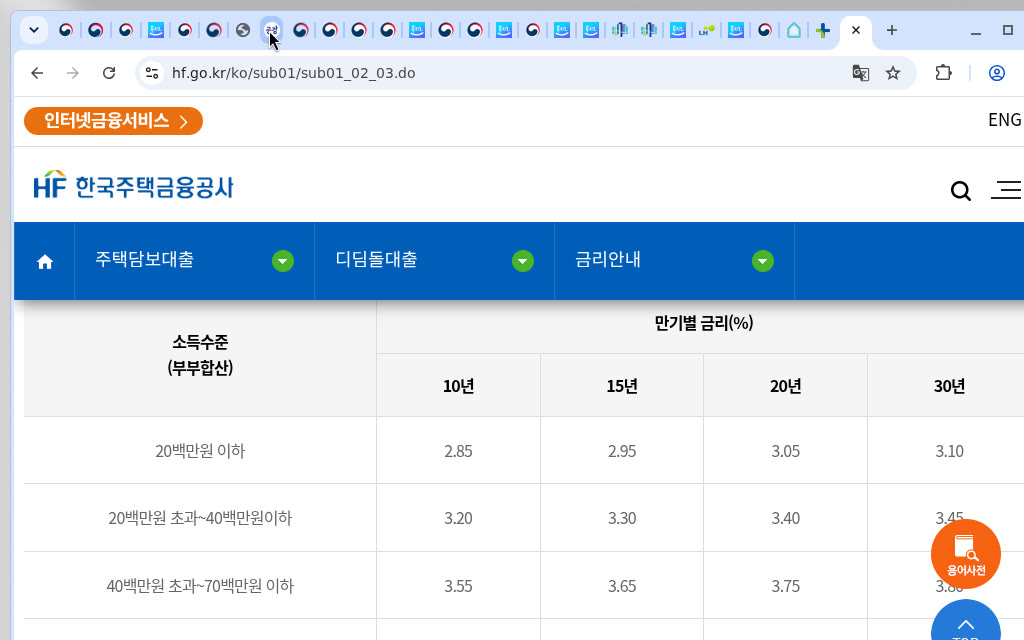Select the 3.05 rate cell
Screen dimensions: 1024x640
(x=786, y=451)
